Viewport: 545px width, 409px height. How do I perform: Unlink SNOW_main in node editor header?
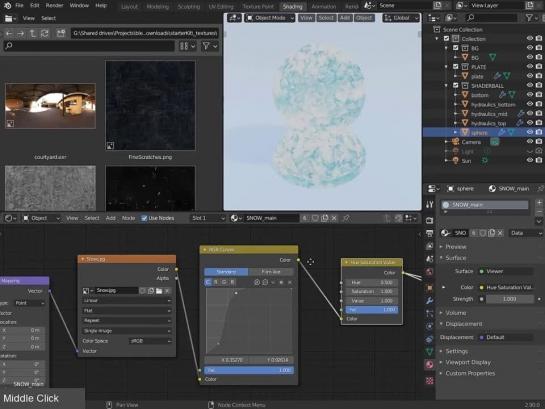click(x=334, y=218)
